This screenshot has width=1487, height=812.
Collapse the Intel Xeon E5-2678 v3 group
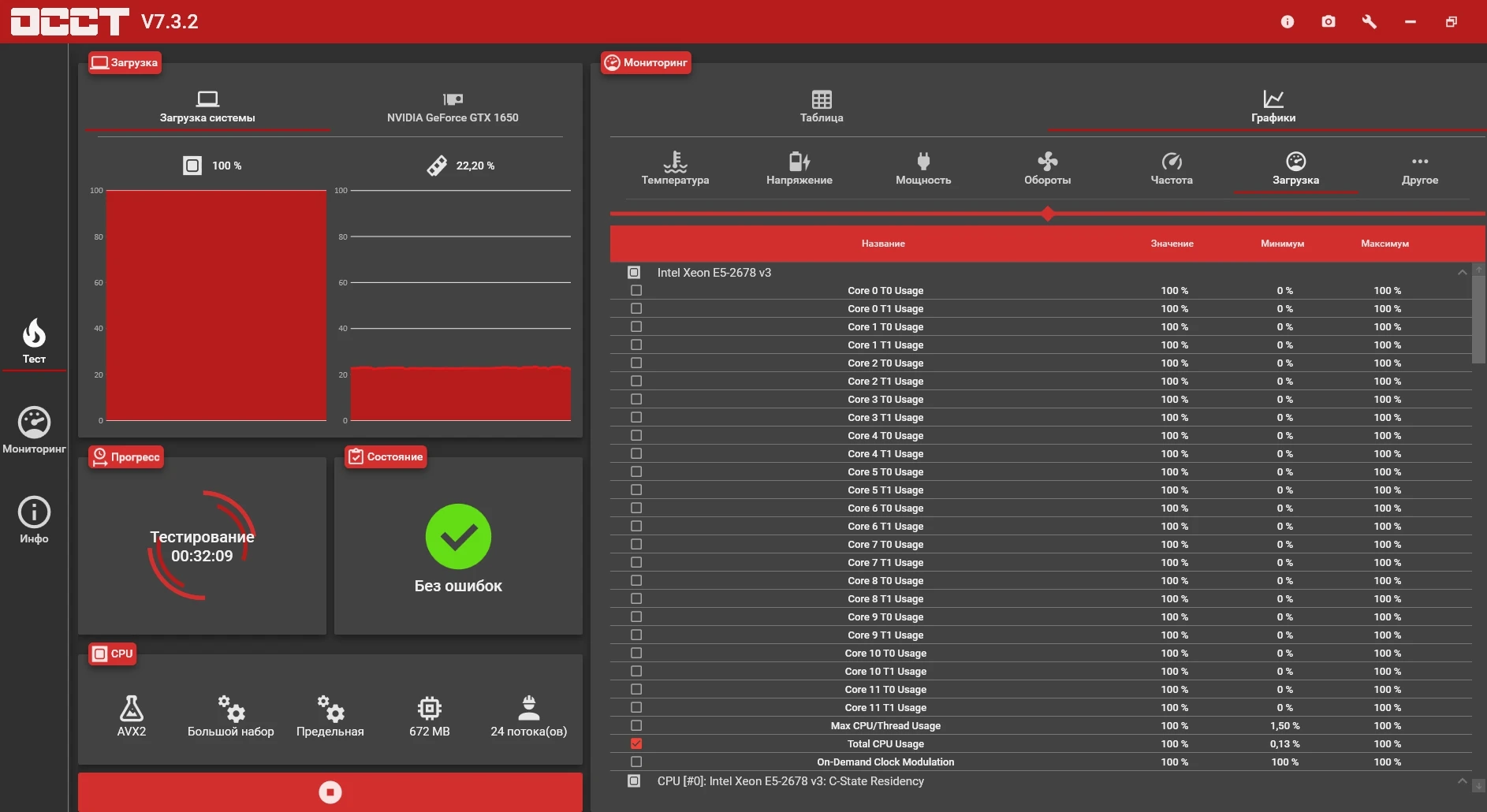(x=1463, y=272)
